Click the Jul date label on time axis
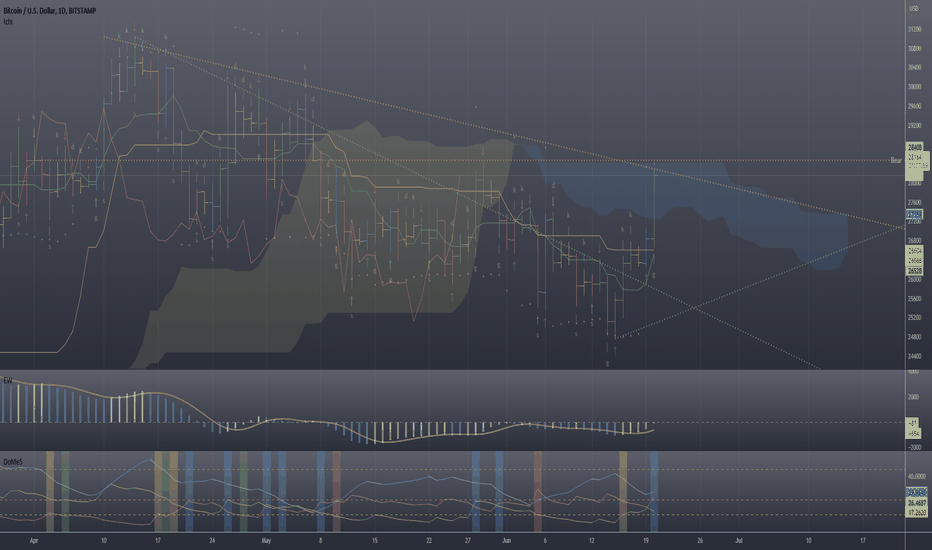 click(739, 540)
